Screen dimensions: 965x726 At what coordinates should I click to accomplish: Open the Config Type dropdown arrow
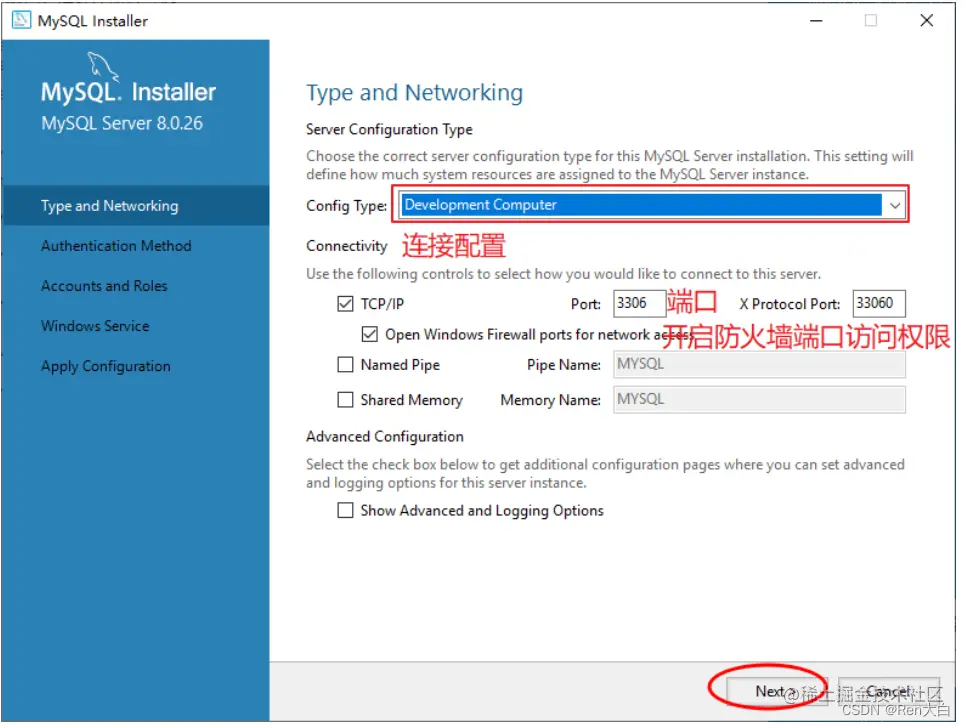point(895,205)
